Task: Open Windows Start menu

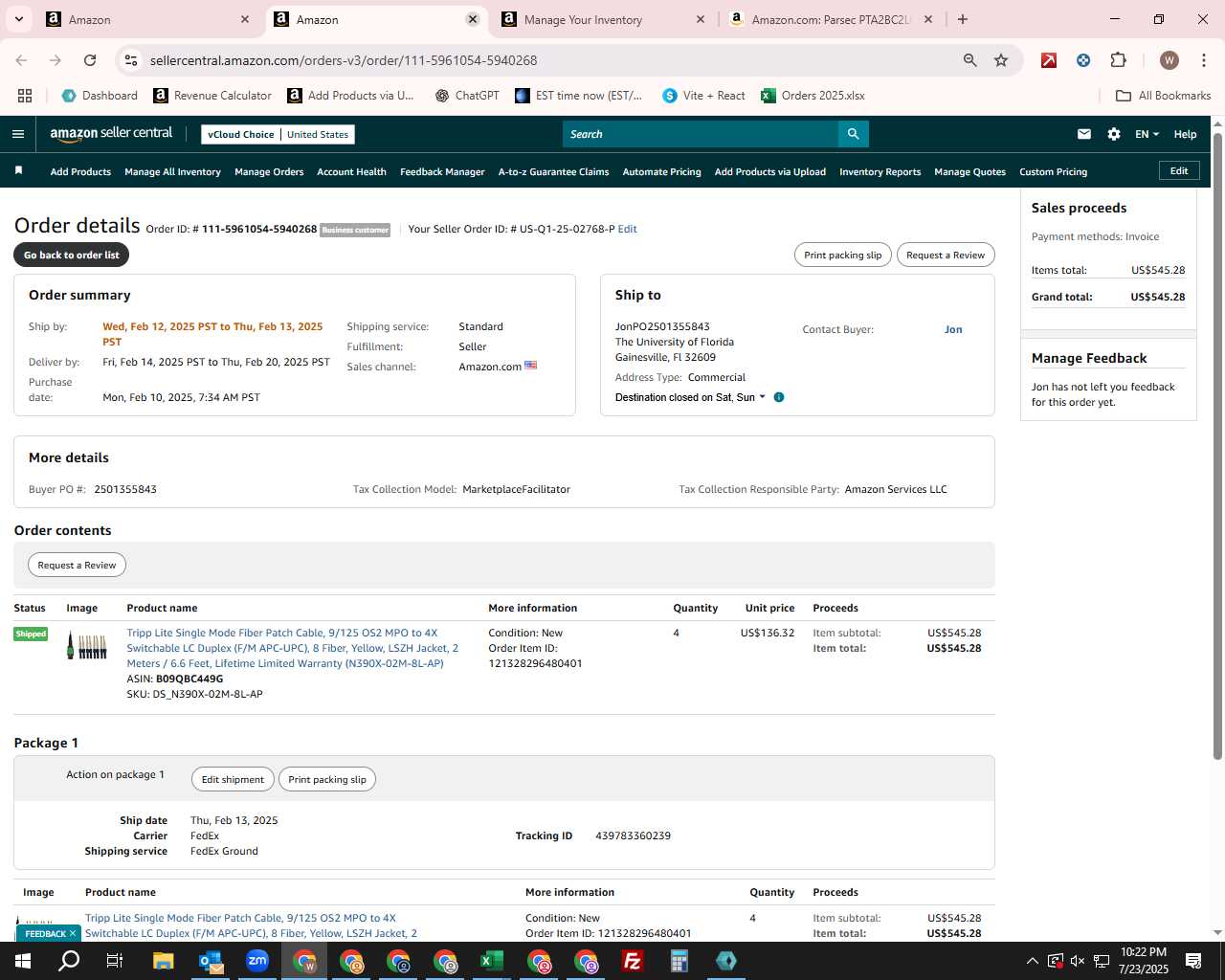Action: [x=23, y=961]
